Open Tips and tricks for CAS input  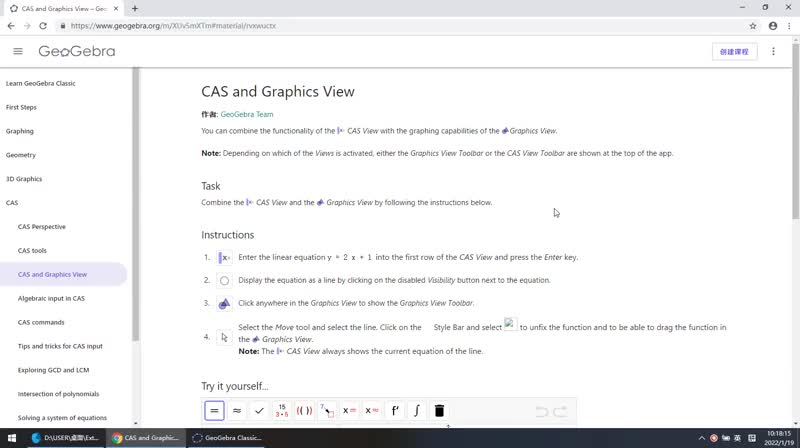coord(60,346)
